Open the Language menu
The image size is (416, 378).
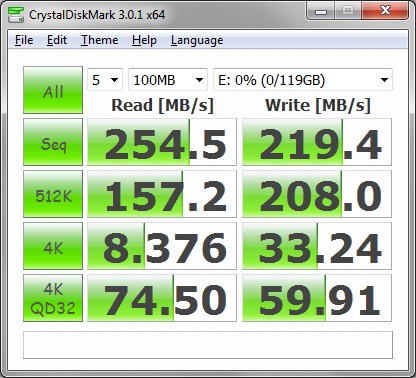pyautogui.click(x=197, y=40)
